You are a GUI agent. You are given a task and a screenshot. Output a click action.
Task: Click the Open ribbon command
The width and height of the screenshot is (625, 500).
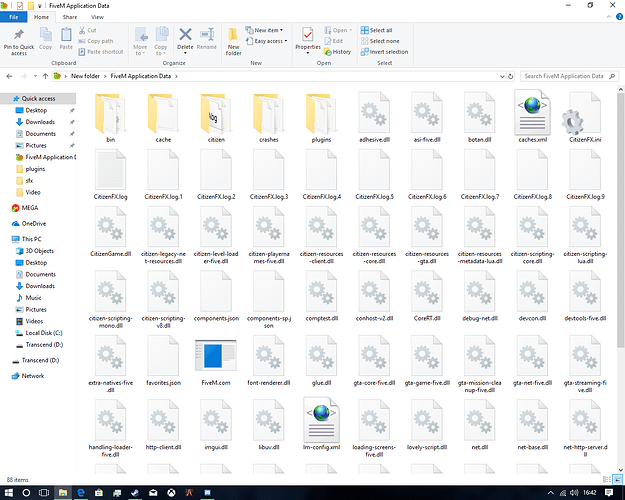[338, 30]
